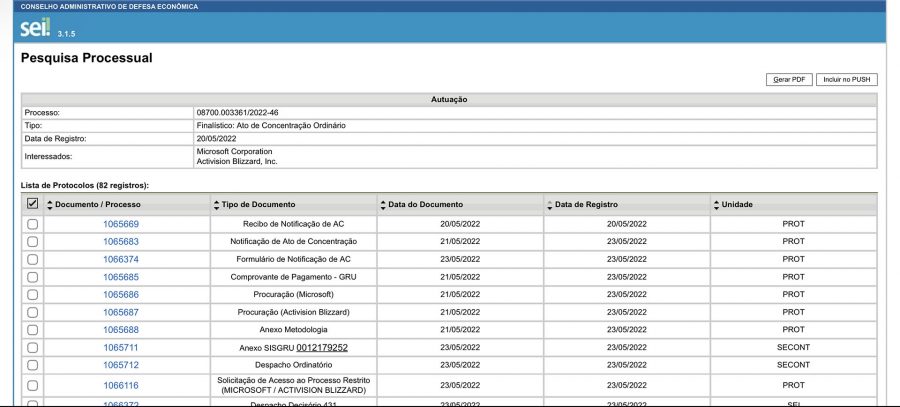Check the box for document 1066116
Image resolution: width=900 pixels, height=407 pixels.
click(x=33, y=385)
